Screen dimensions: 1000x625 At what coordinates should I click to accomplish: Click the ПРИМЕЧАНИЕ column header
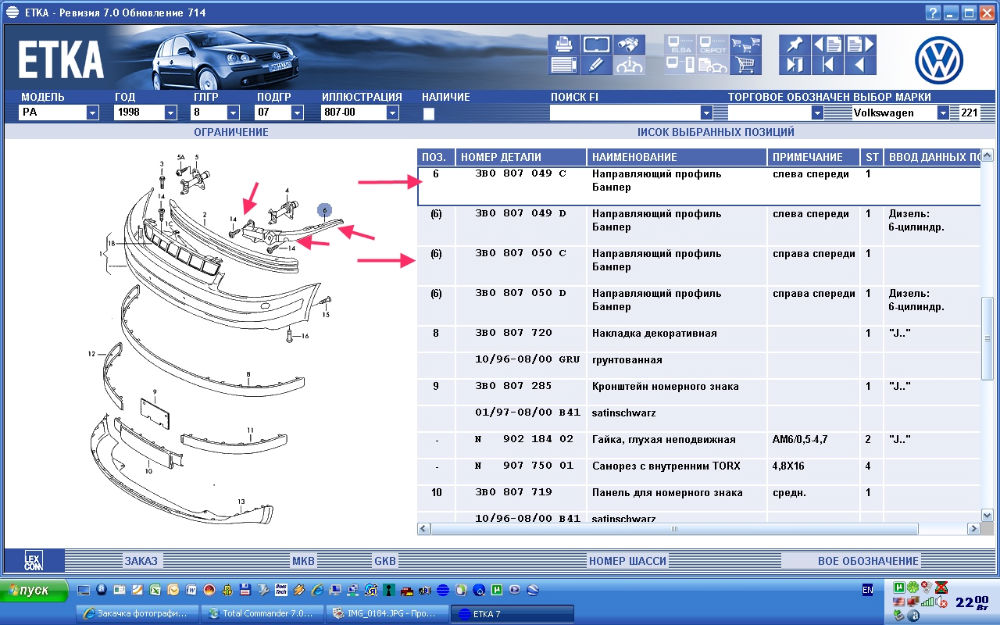814,157
